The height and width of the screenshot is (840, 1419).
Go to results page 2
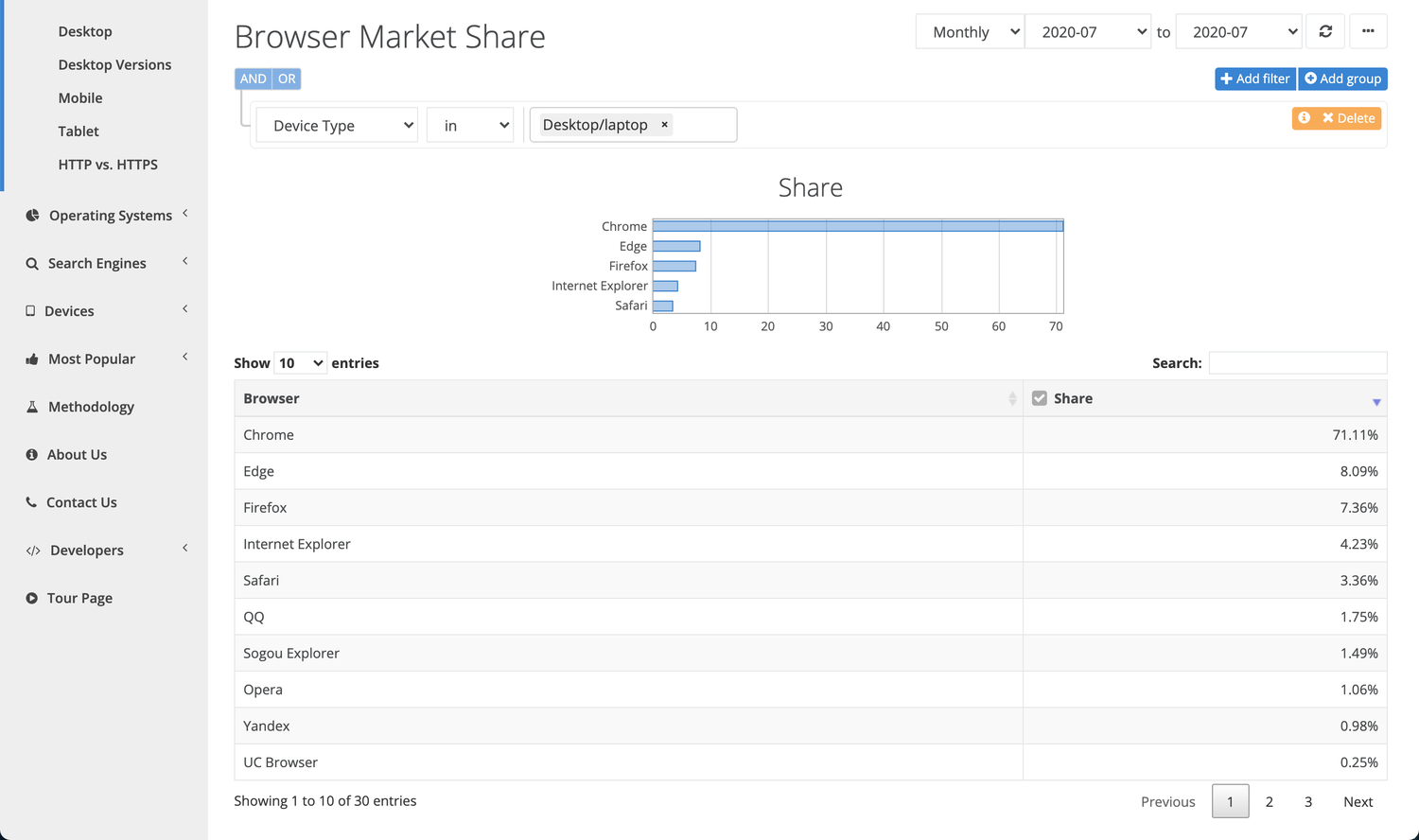[1269, 801]
